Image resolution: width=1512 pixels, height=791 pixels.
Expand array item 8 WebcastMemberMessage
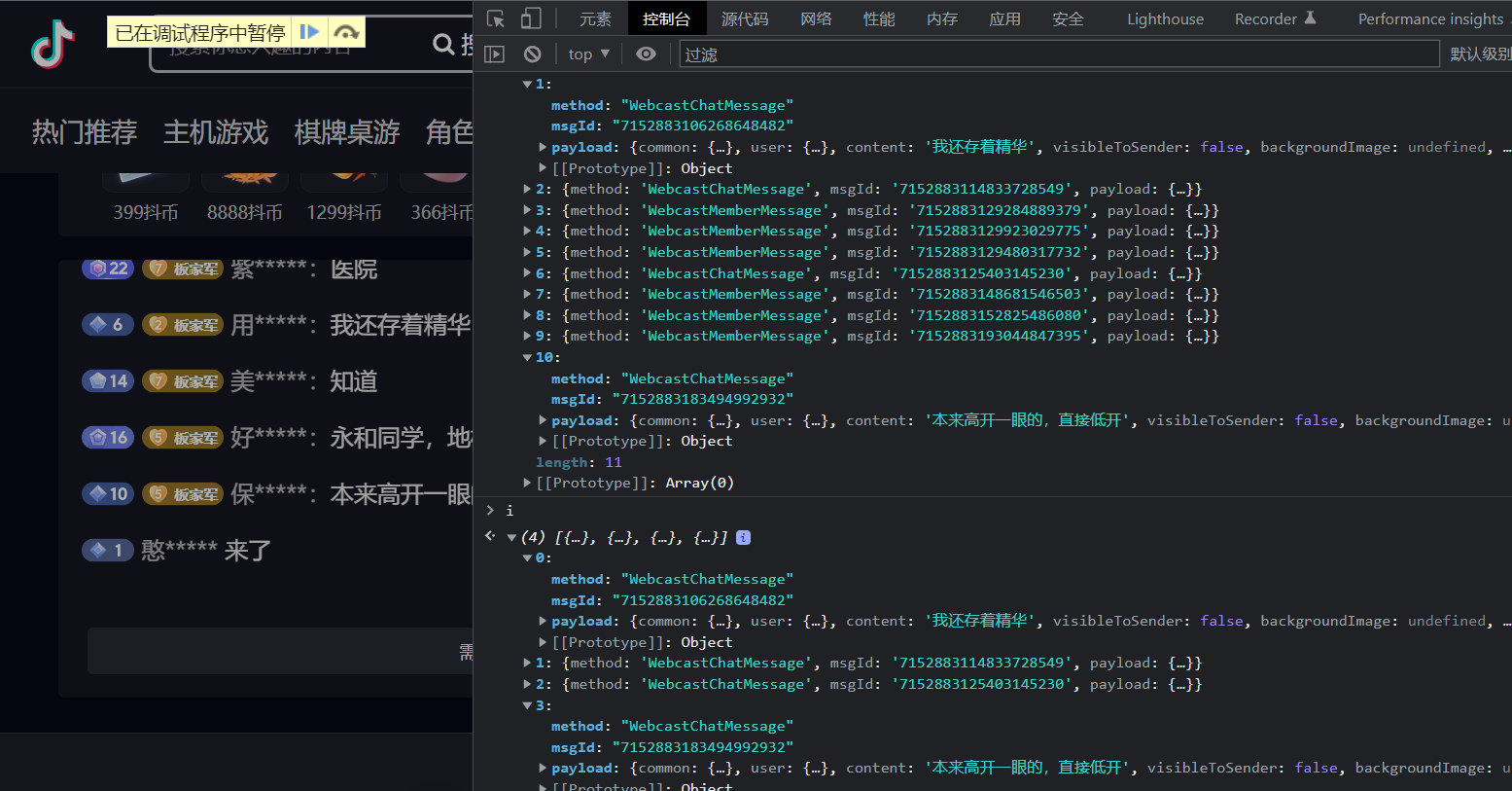coord(527,315)
